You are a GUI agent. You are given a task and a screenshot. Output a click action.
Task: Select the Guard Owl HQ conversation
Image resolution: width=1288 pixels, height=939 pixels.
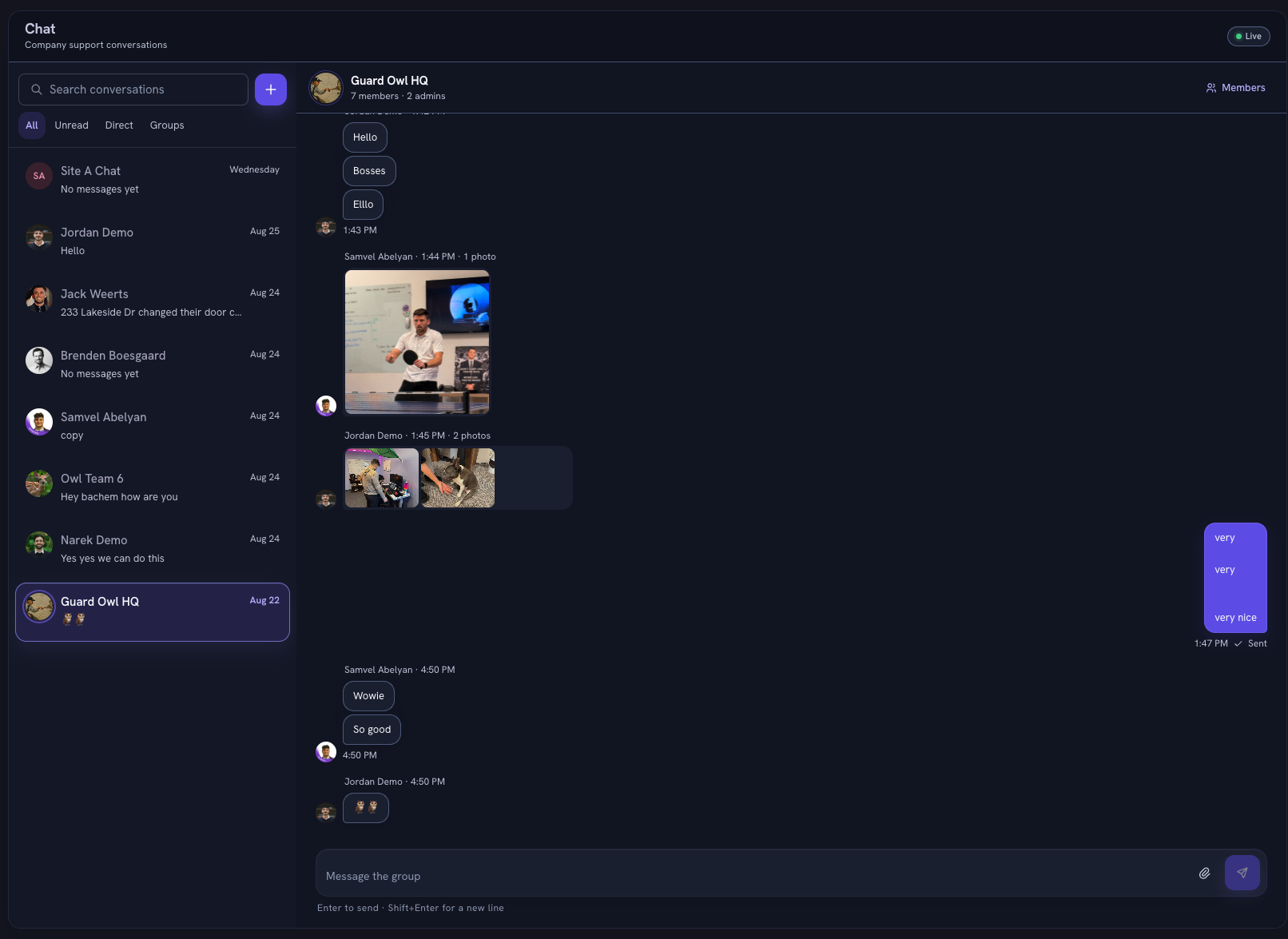coord(153,612)
